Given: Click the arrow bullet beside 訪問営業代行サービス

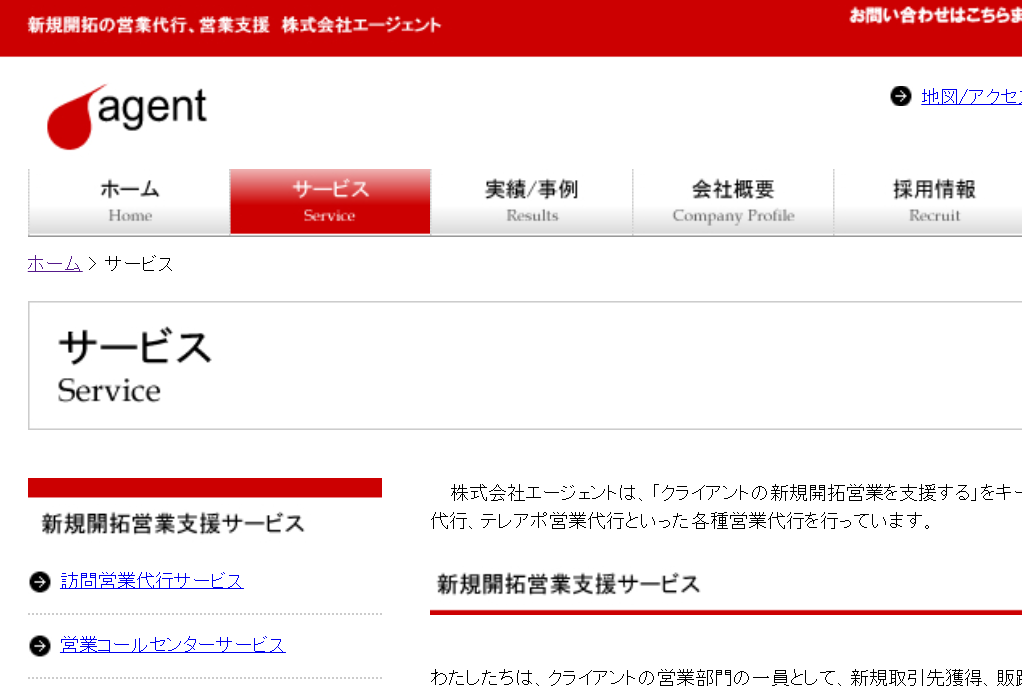Looking at the screenshot, I should tap(40, 581).
